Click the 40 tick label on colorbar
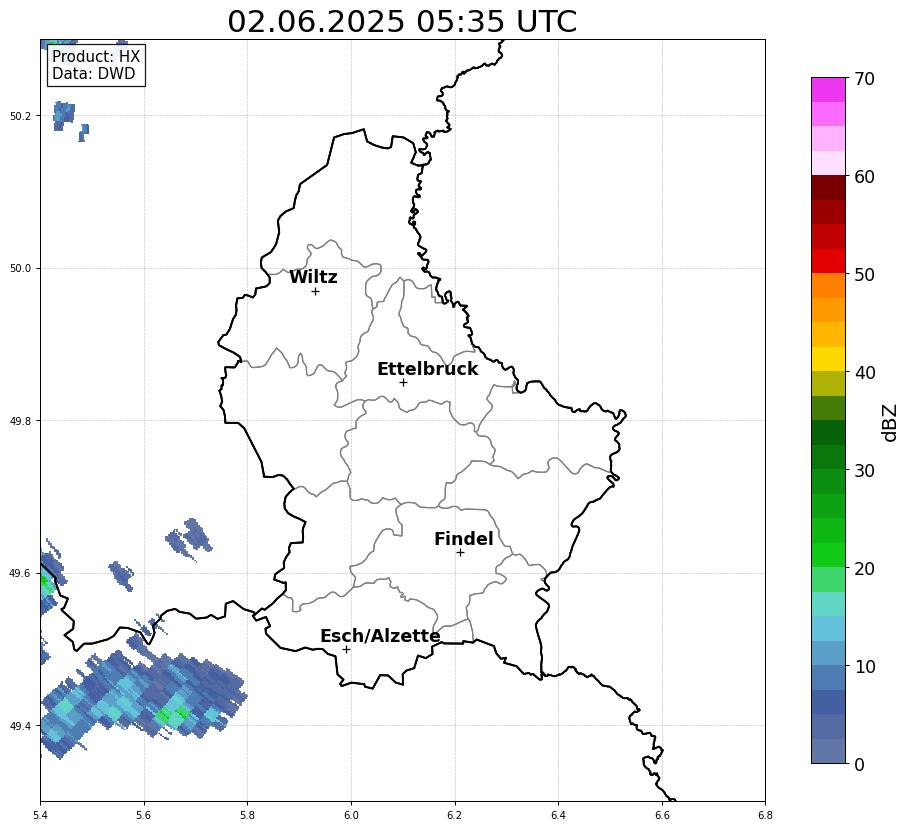Image resolution: width=909 pixels, height=829 pixels. coord(864,372)
